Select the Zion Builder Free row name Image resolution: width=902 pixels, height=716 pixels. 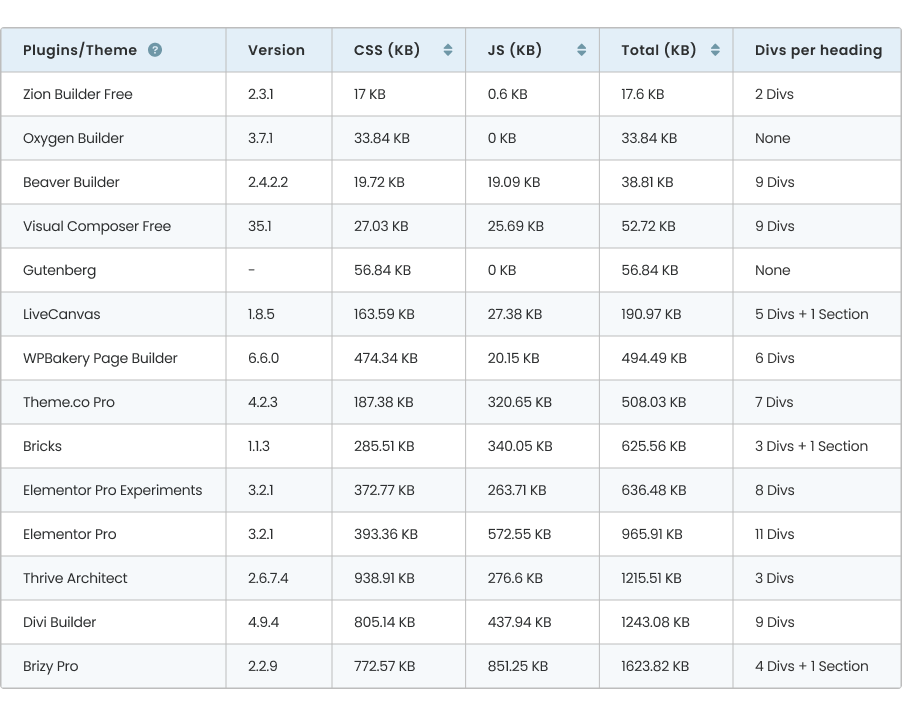point(78,94)
